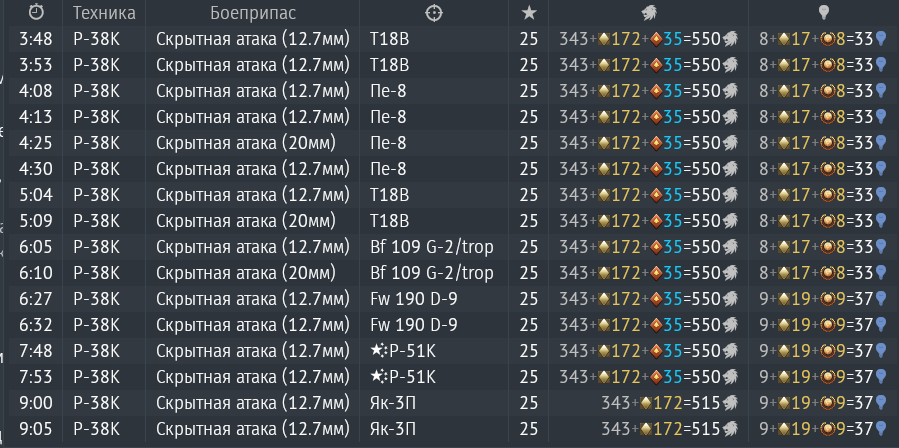Viewport: 899px width, 448px height.
Task: Click the silver lion icon in the 9:05 row
Action: [729, 429]
